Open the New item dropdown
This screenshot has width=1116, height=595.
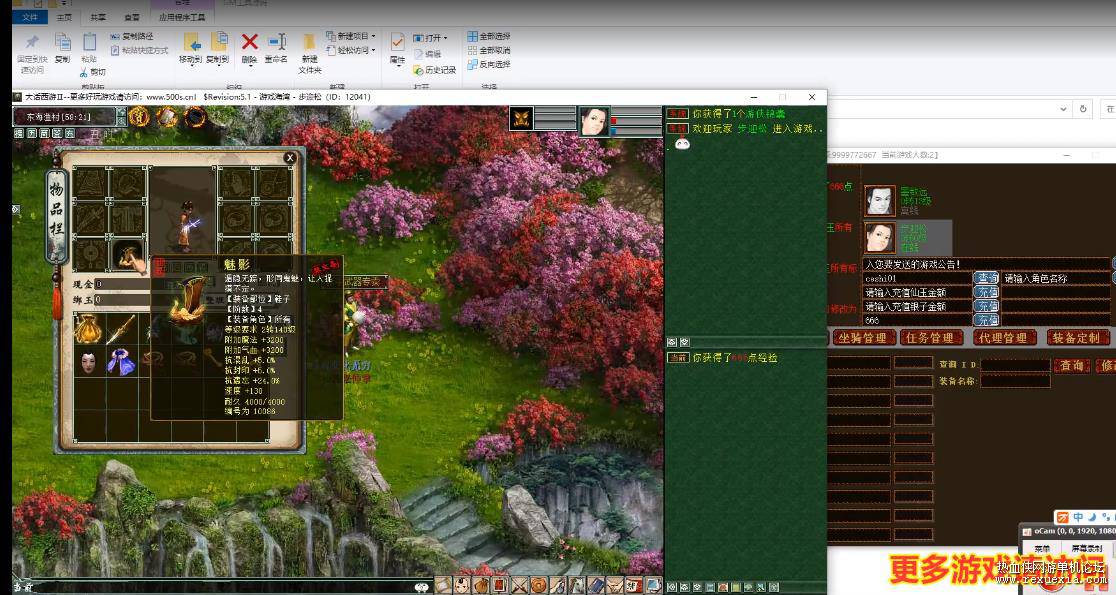[352, 36]
